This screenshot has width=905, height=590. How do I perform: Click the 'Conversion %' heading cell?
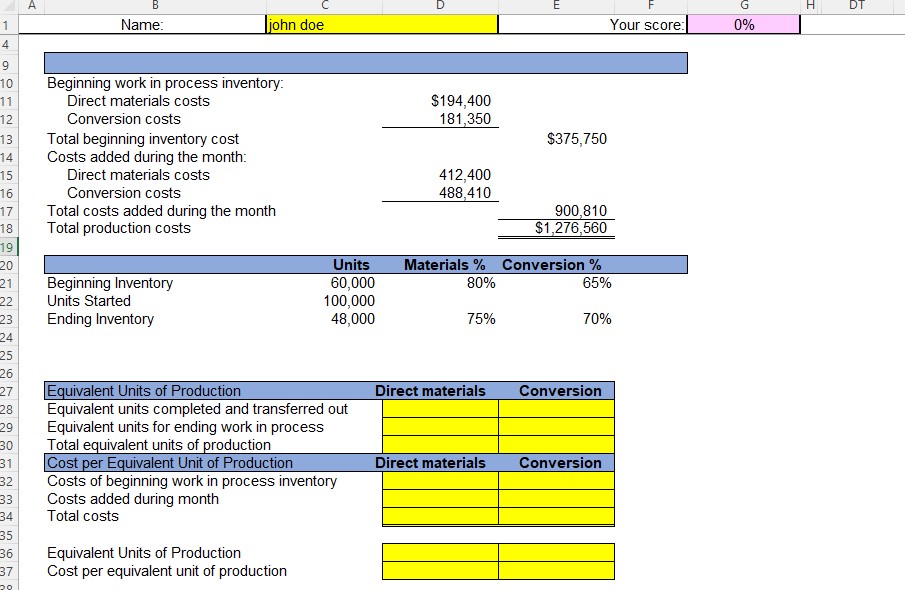pos(551,264)
